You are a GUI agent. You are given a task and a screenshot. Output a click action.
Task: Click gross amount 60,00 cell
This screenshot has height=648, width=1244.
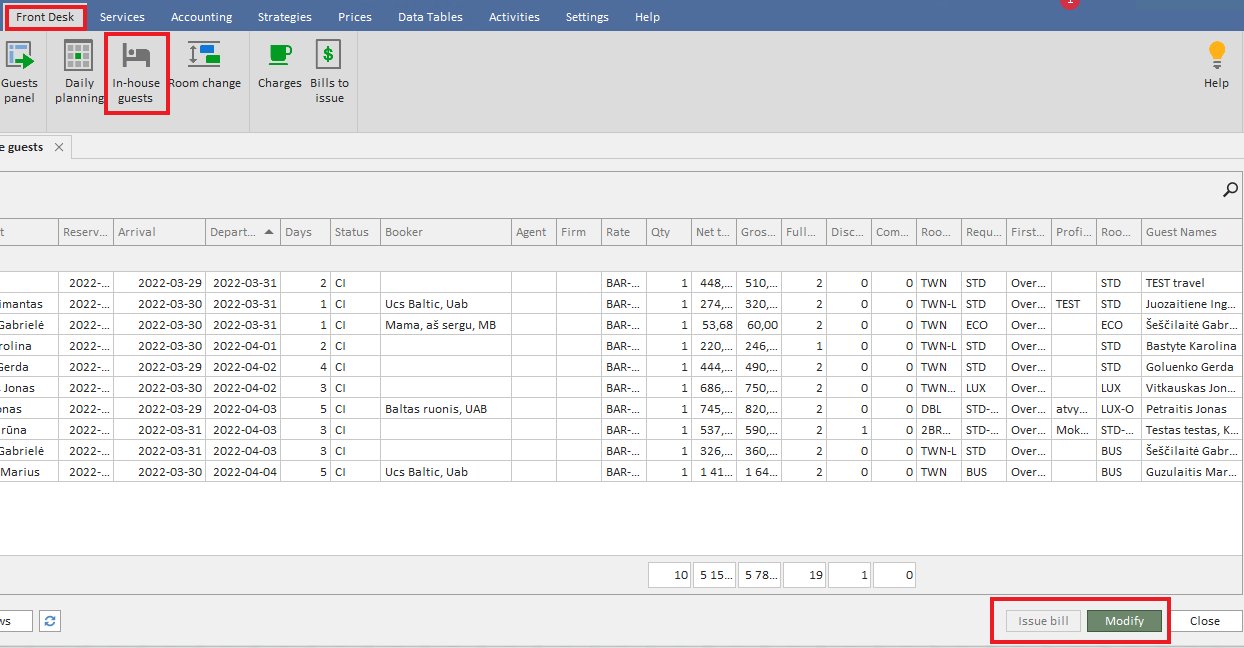pyautogui.click(x=760, y=325)
